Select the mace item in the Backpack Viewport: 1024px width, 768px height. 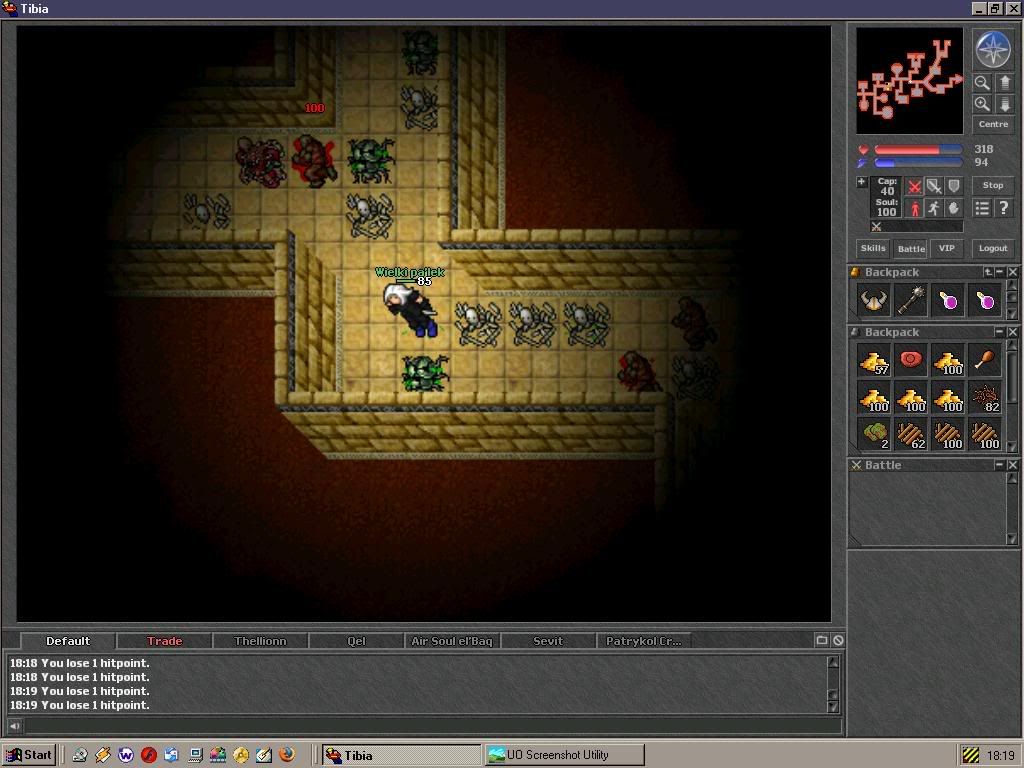pyautogui.click(x=911, y=300)
